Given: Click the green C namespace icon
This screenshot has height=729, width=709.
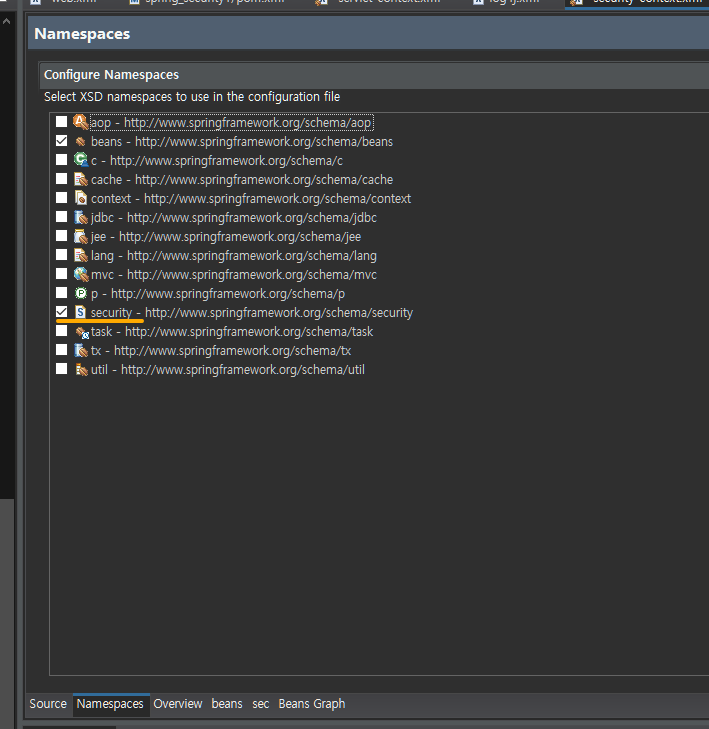Looking at the screenshot, I should click(x=81, y=160).
